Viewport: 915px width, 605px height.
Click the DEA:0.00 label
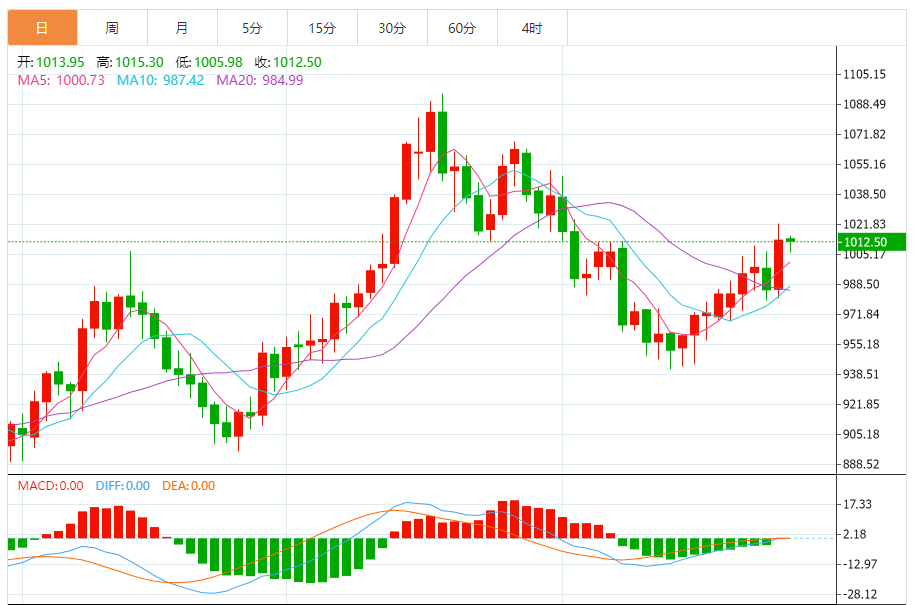tap(188, 485)
